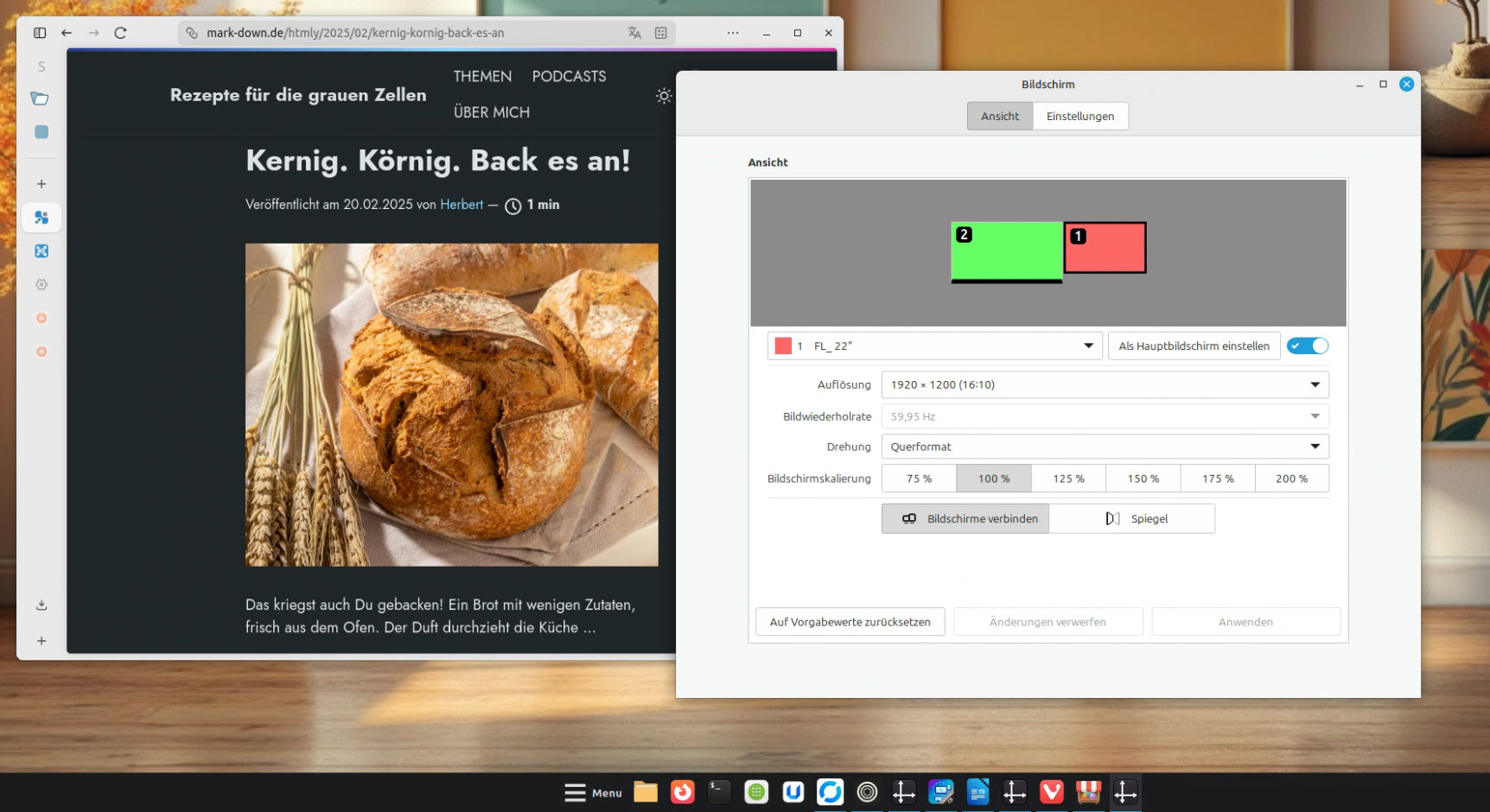The image size is (1490, 812).
Task: Open the FL_22" monitor selection dropdown
Action: coord(934,346)
